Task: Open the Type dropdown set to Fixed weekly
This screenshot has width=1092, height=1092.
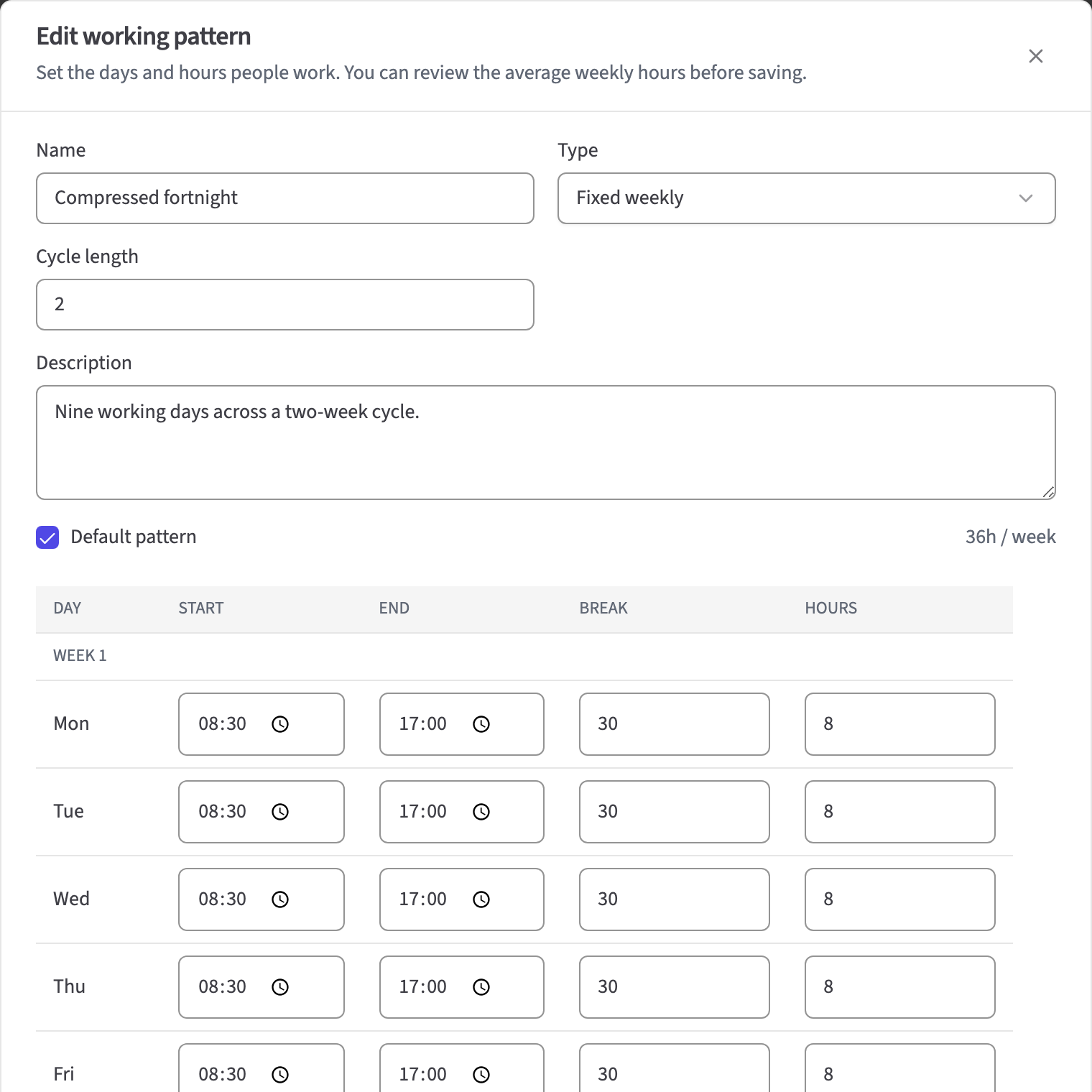Action: pos(806,198)
